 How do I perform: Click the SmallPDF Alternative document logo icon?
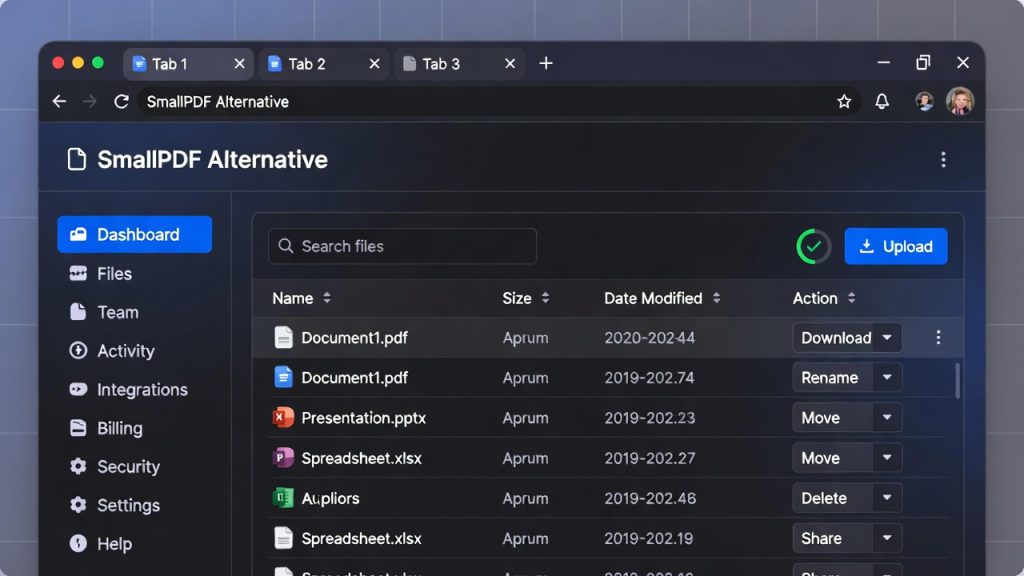pyautogui.click(x=76, y=159)
